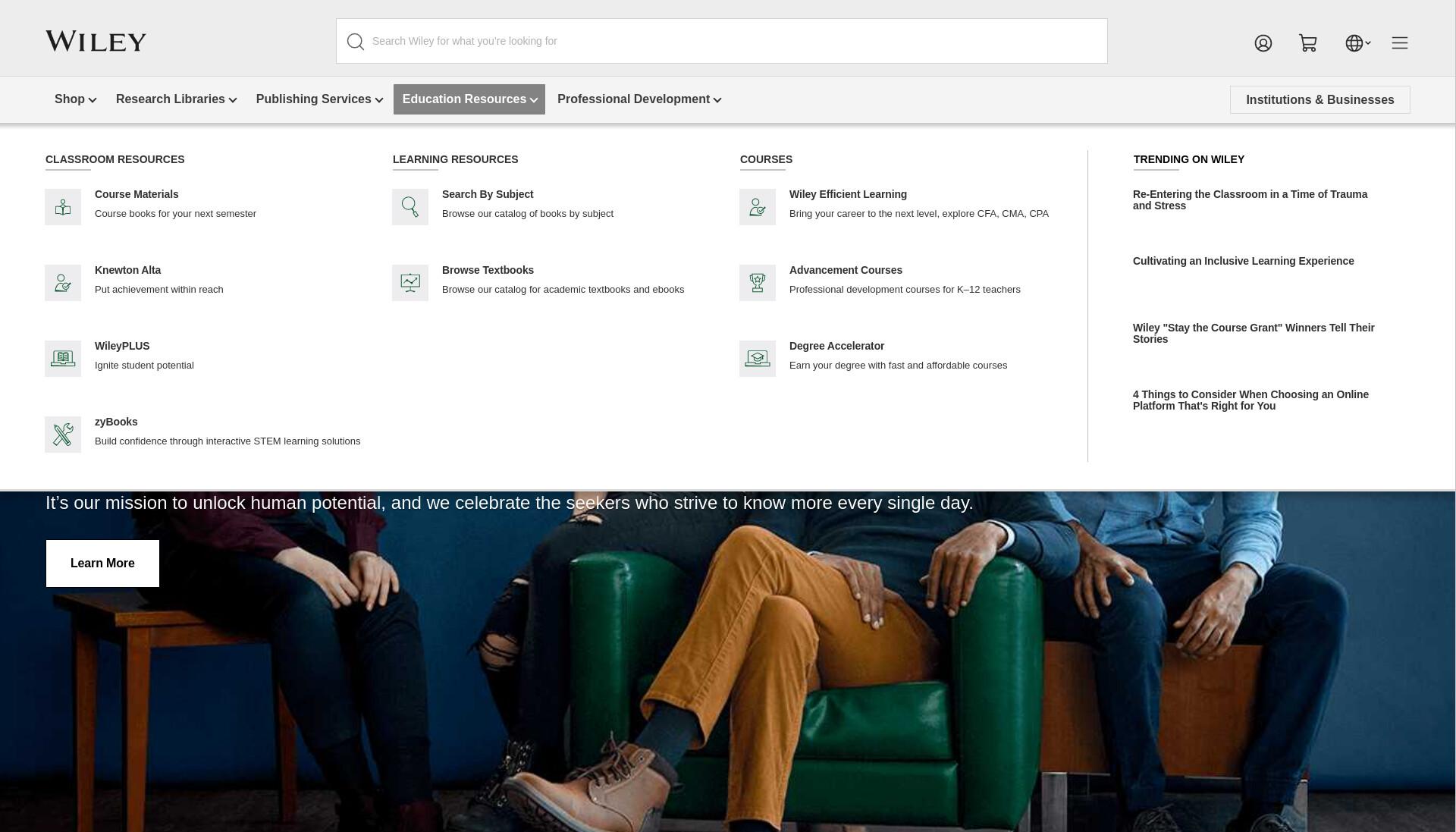Open the Course Materials link
Viewport: 1456px width, 832px height.
point(136,194)
